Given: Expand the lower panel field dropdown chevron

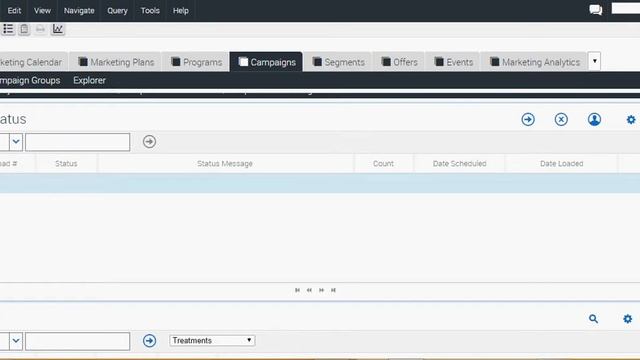Looking at the screenshot, I should coord(16,341).
